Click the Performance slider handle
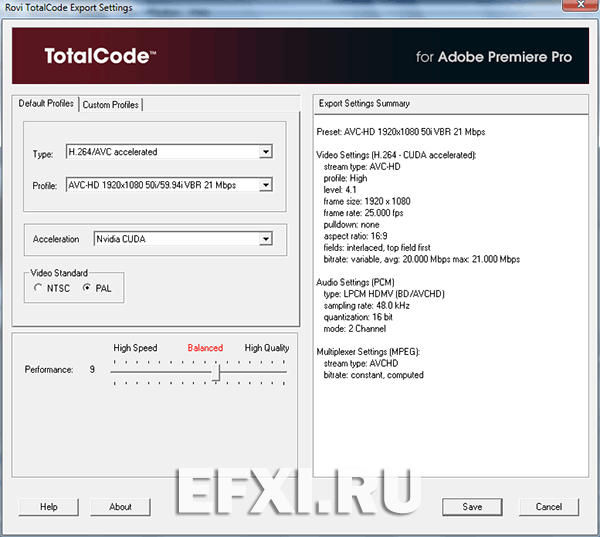The image size is (600, 537). point(216,372)
